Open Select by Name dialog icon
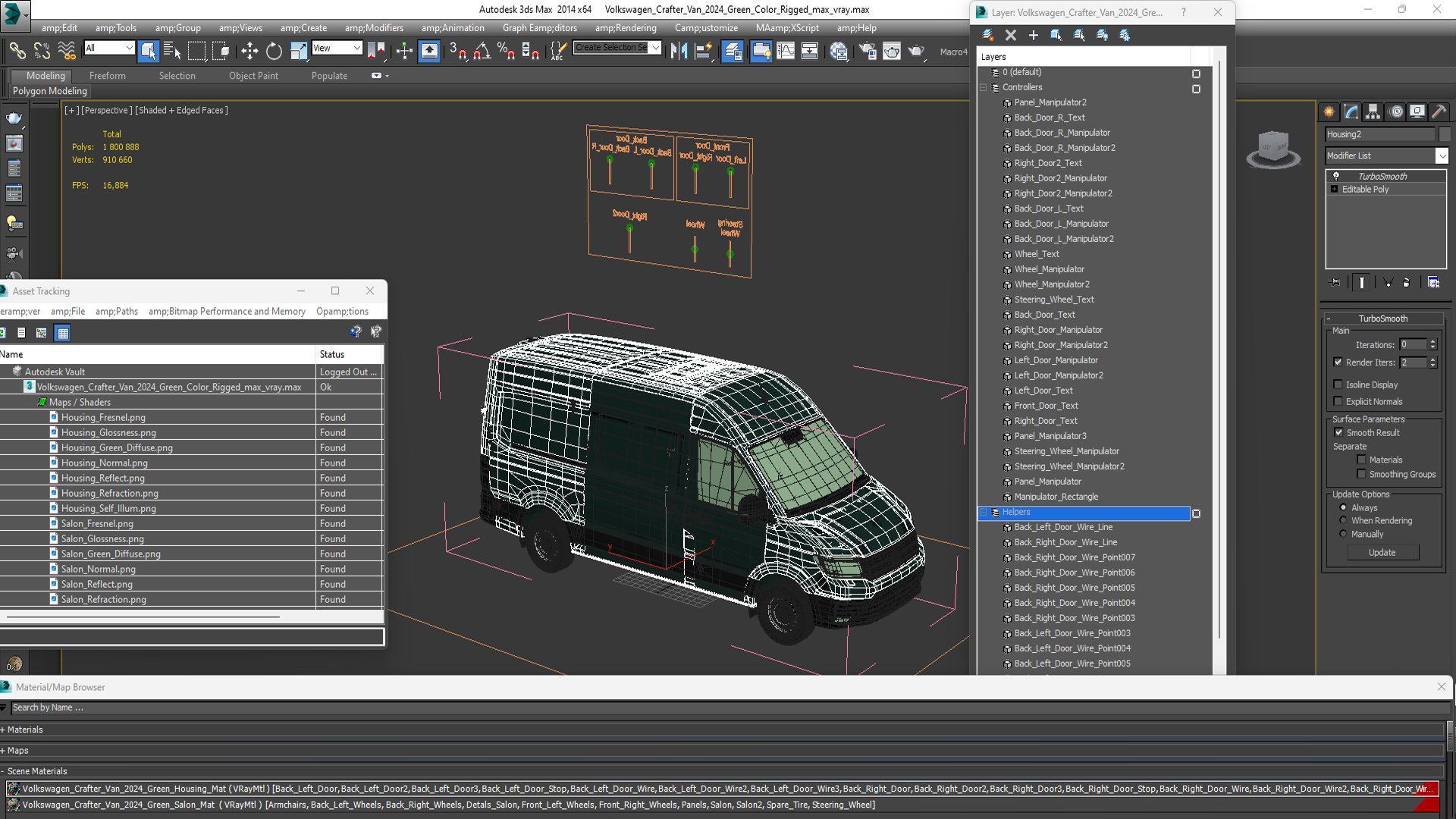1456x819 pixels. [172, 51]
